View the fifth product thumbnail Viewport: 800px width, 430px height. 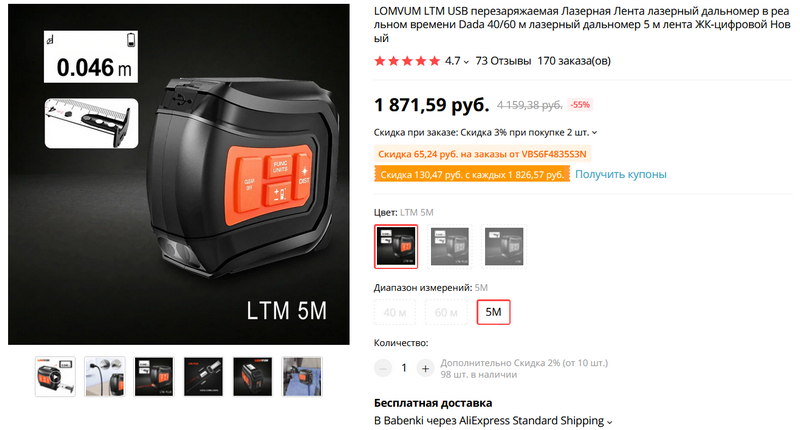[253, 377]
